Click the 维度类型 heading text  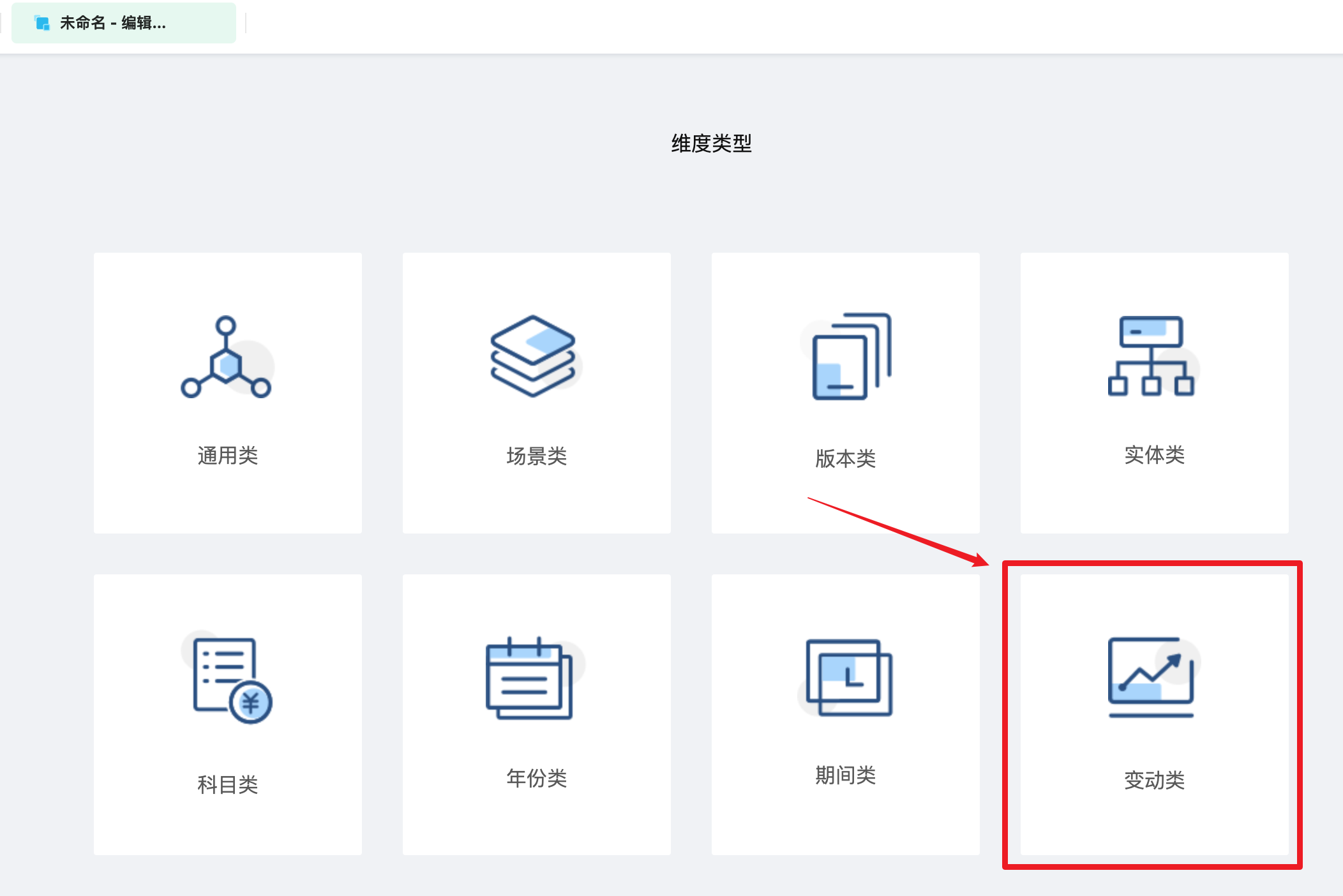point(711,143)
